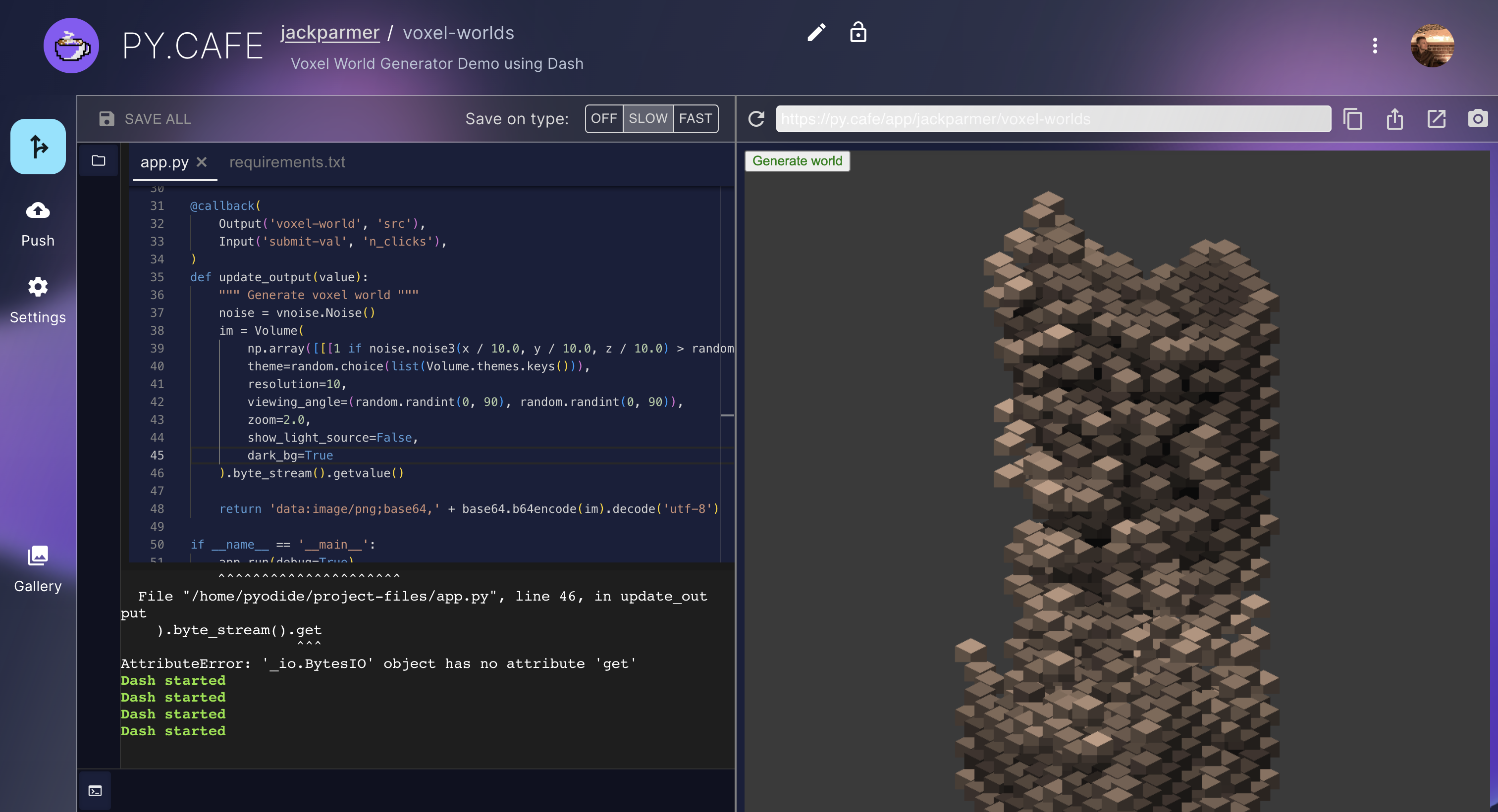The width and height of the screenshot is (1498, 812).
Task: Expand the file browser panel
Action: [98, 160]
